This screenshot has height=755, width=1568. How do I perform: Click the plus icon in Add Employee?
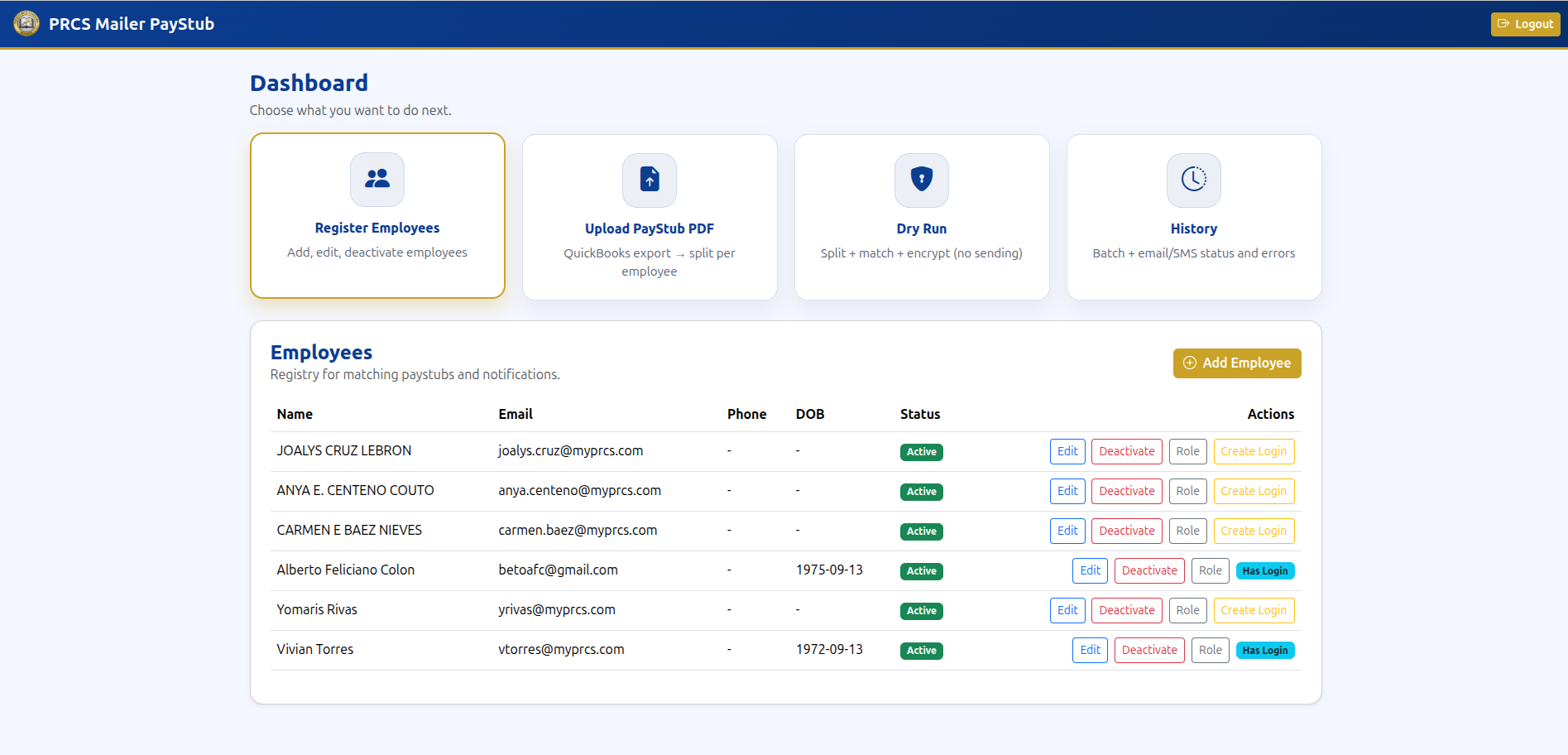tap(1190, 363)
